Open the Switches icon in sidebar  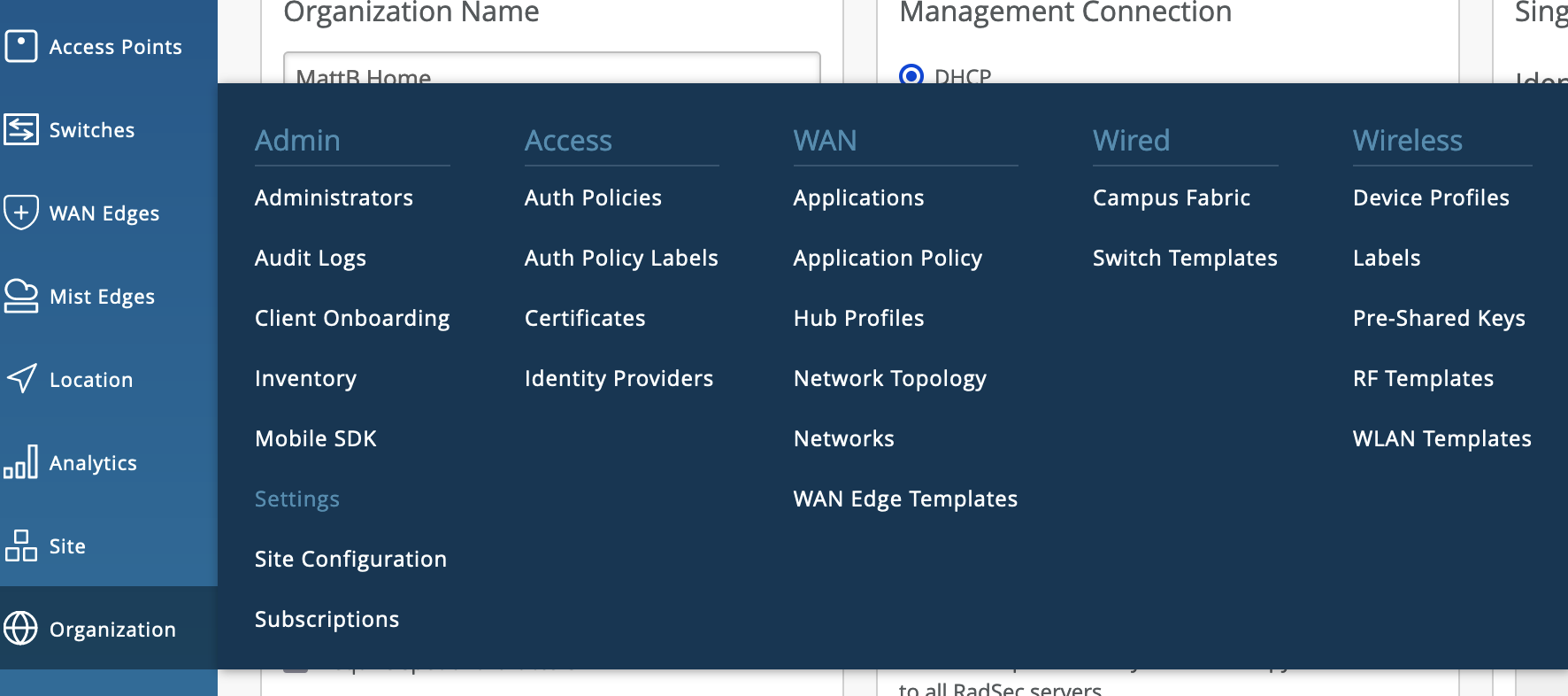tap(21, 129)
